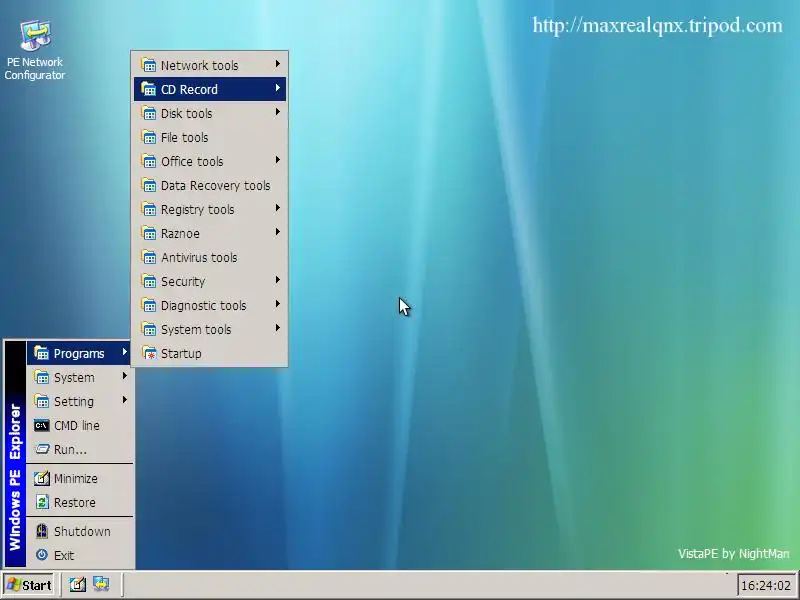
Task: Select the Diagnostic tools menu label
Action: 204,305
